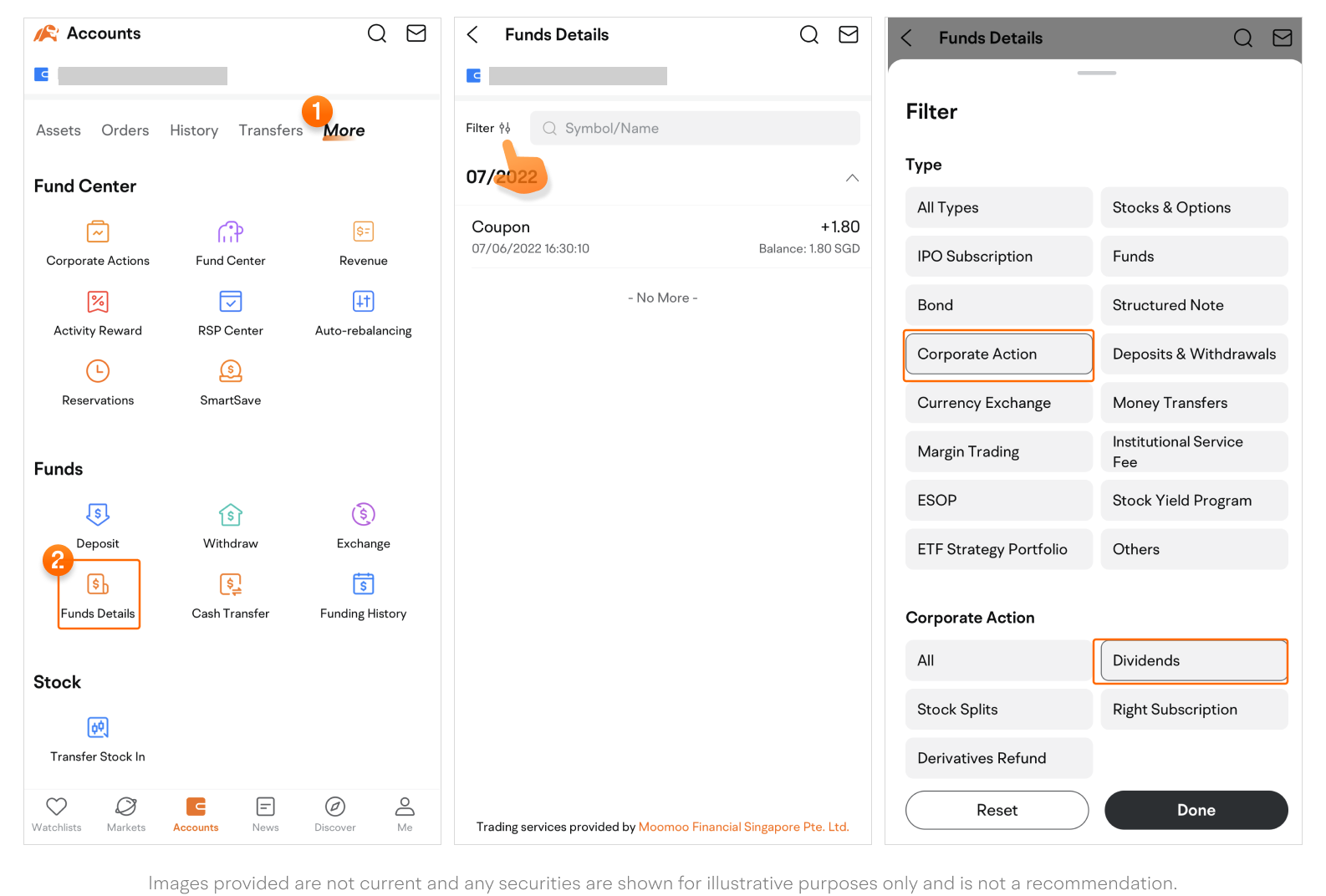Open Corporate Actions in Fund Center
1326x896 pixels.
click(98, 232)
